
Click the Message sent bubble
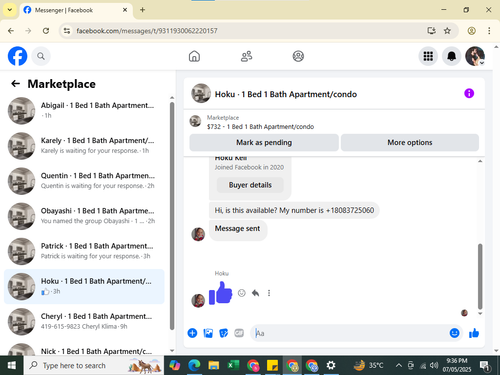tap(237, 229)
